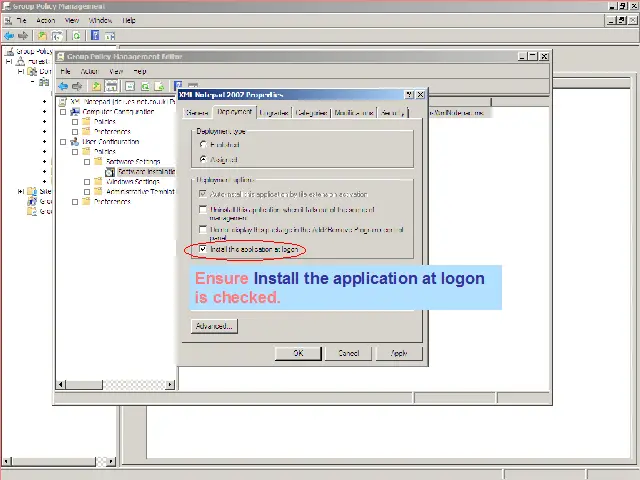This screenshot has height=480, width=640.
Task: Click the Computer Configuration icon in tree
Action: (x=74, y=112)
